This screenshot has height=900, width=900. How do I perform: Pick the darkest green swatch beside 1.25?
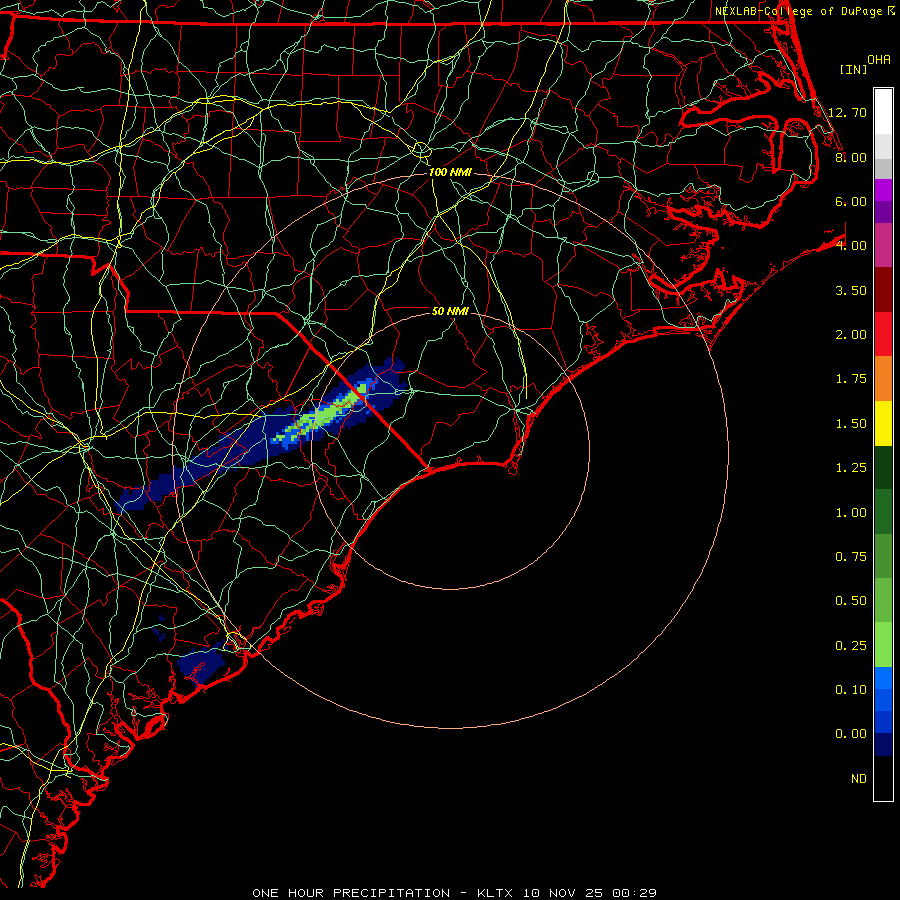tap(883, 467)
